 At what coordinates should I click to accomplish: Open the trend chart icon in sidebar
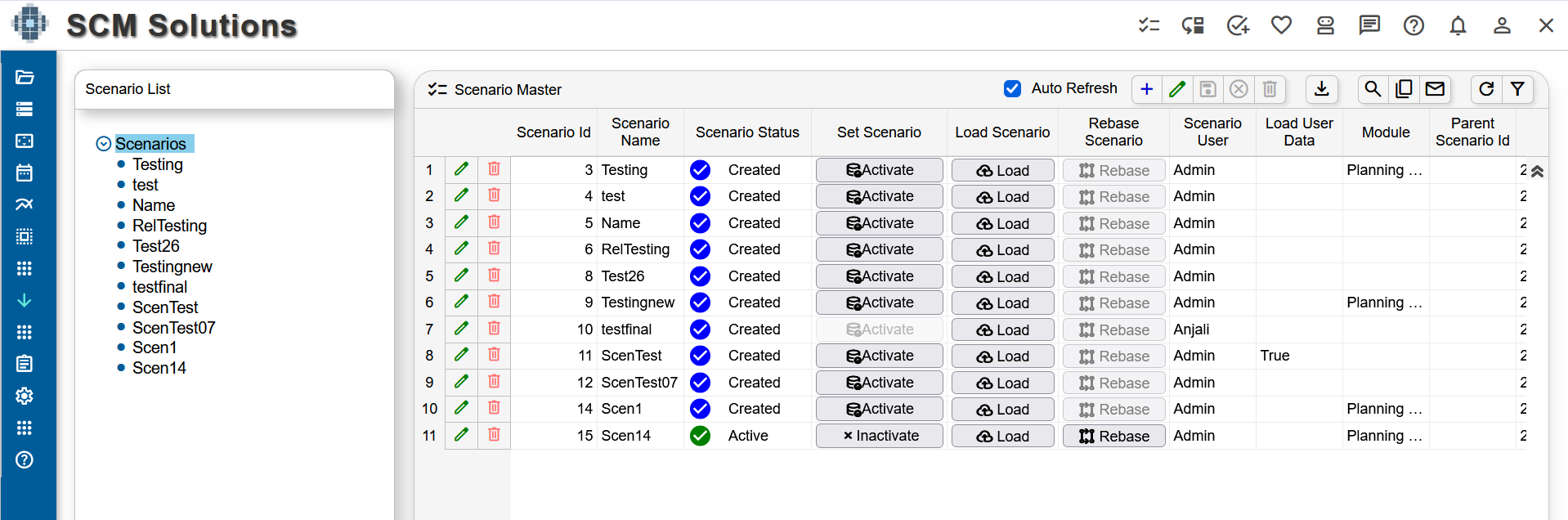pyautogui.click(x=25, y=204)
